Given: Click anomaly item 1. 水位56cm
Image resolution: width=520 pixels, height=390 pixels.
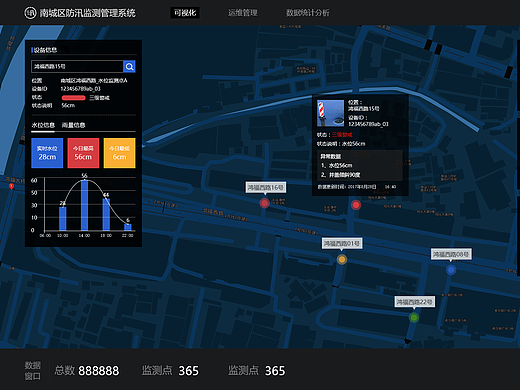Looking at the screenshot, I should pos(336,165).
